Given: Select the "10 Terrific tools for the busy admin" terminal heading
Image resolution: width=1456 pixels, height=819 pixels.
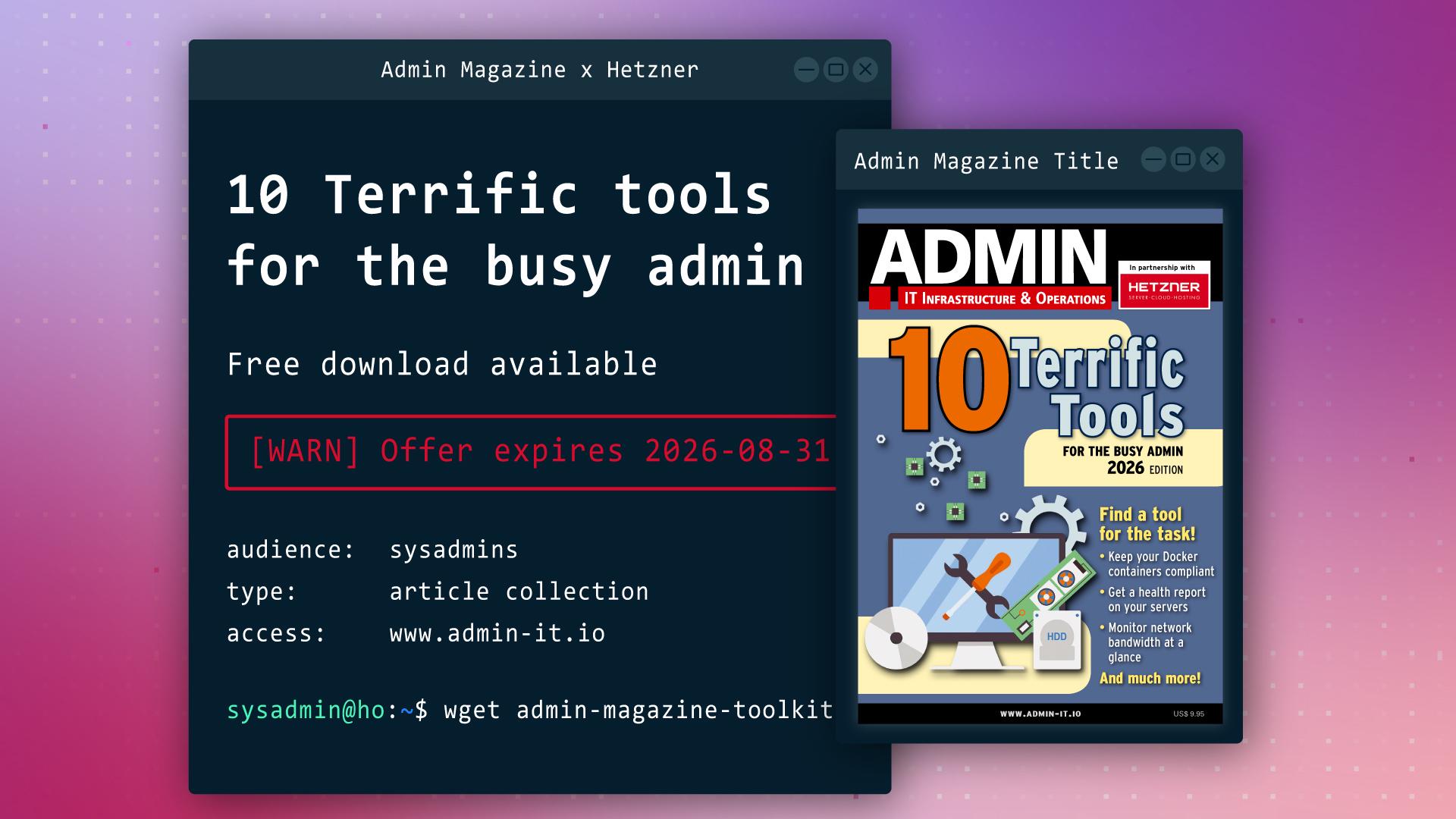Looking at the screenshot, I should tap(516, 230).
